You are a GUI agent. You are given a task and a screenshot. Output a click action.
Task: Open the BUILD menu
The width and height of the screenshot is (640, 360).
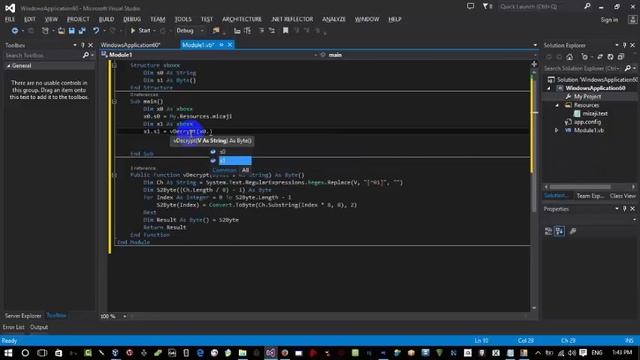pos(106,19)
